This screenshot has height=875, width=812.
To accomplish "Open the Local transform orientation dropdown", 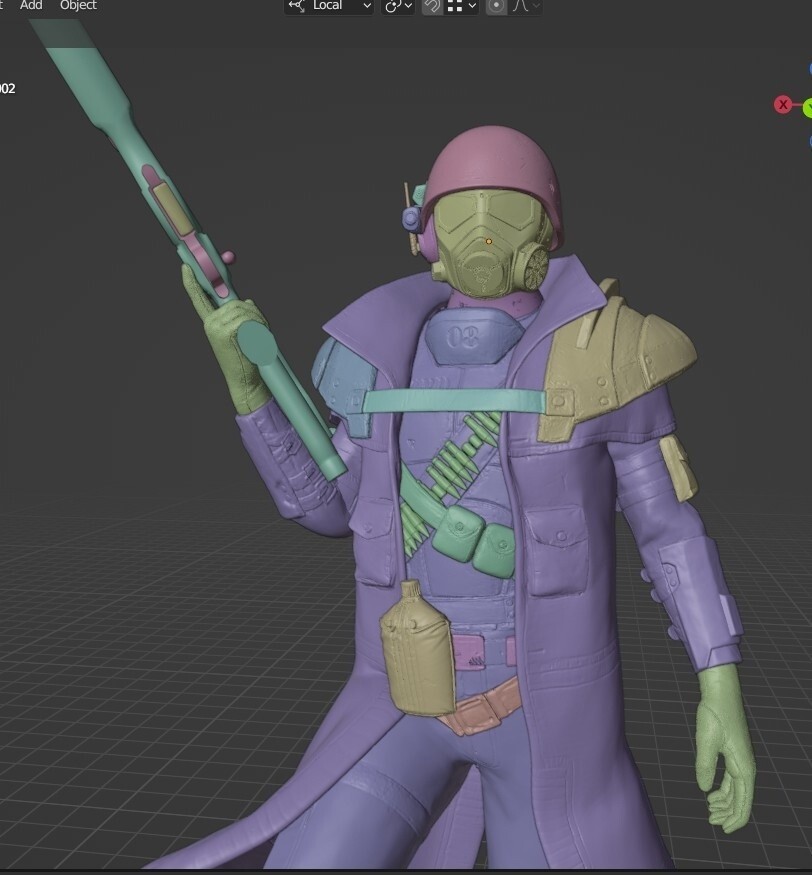I will point(328,6).
